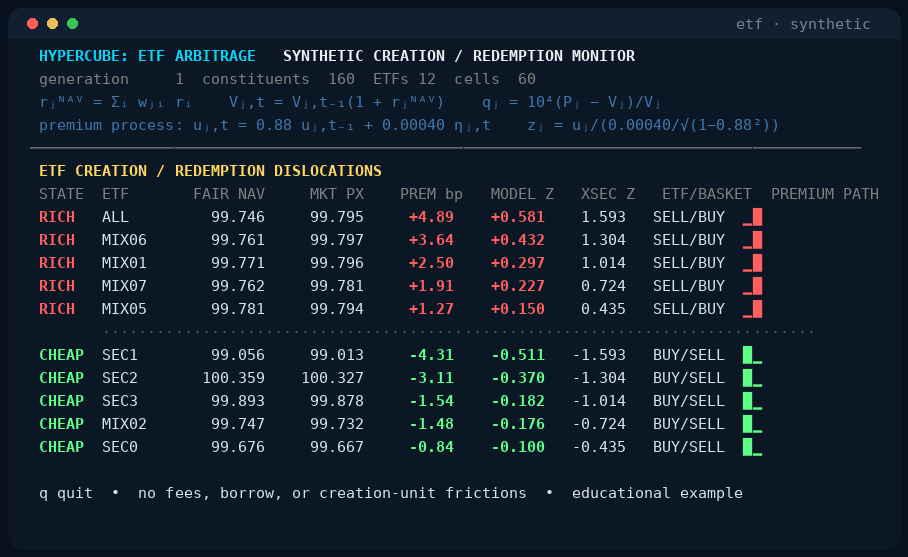Click fair NAV value 100.359
The width and height of the screenshot is (908, 557).
point(233,378)
